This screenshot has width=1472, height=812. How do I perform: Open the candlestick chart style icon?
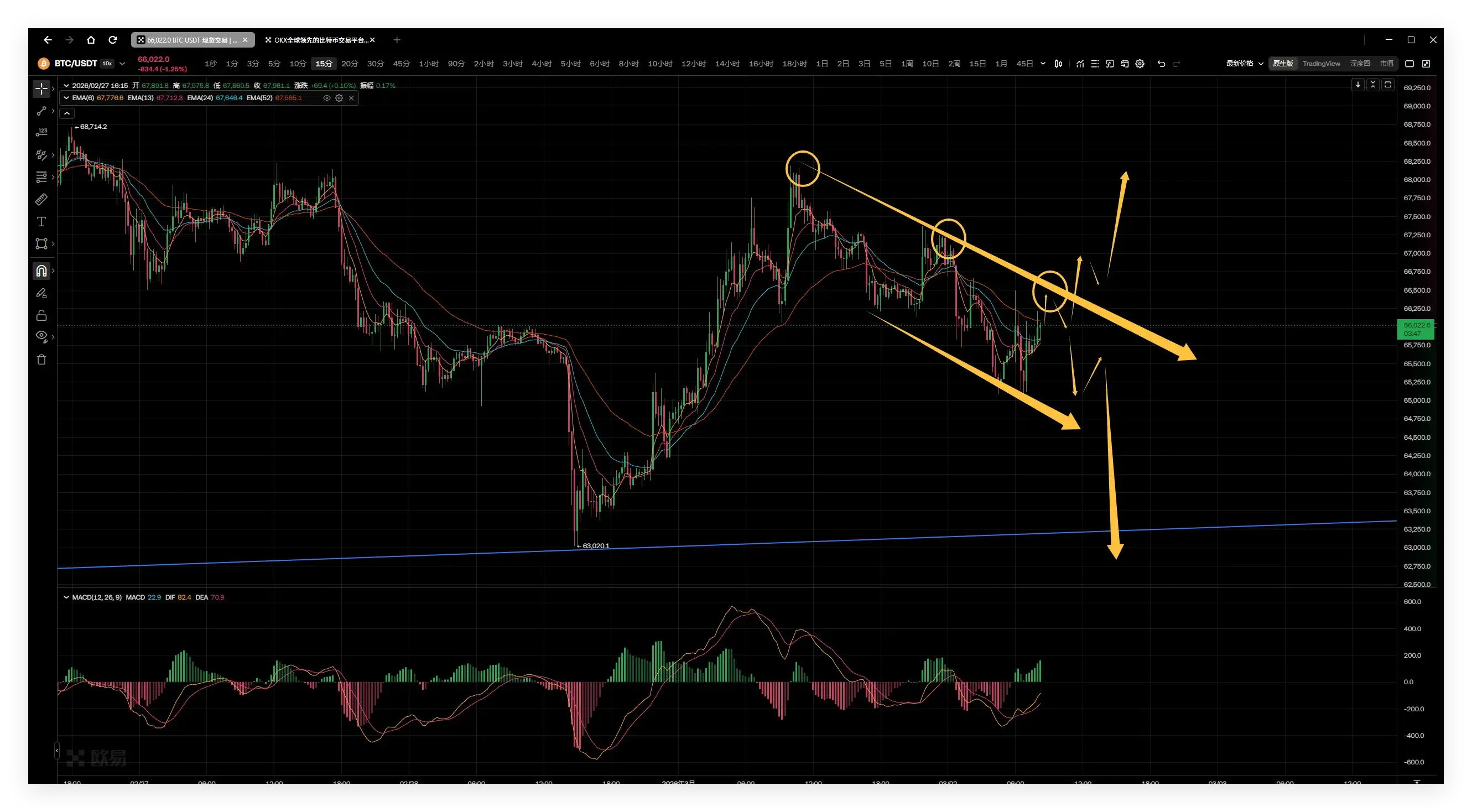click(x=1058, y=64)
